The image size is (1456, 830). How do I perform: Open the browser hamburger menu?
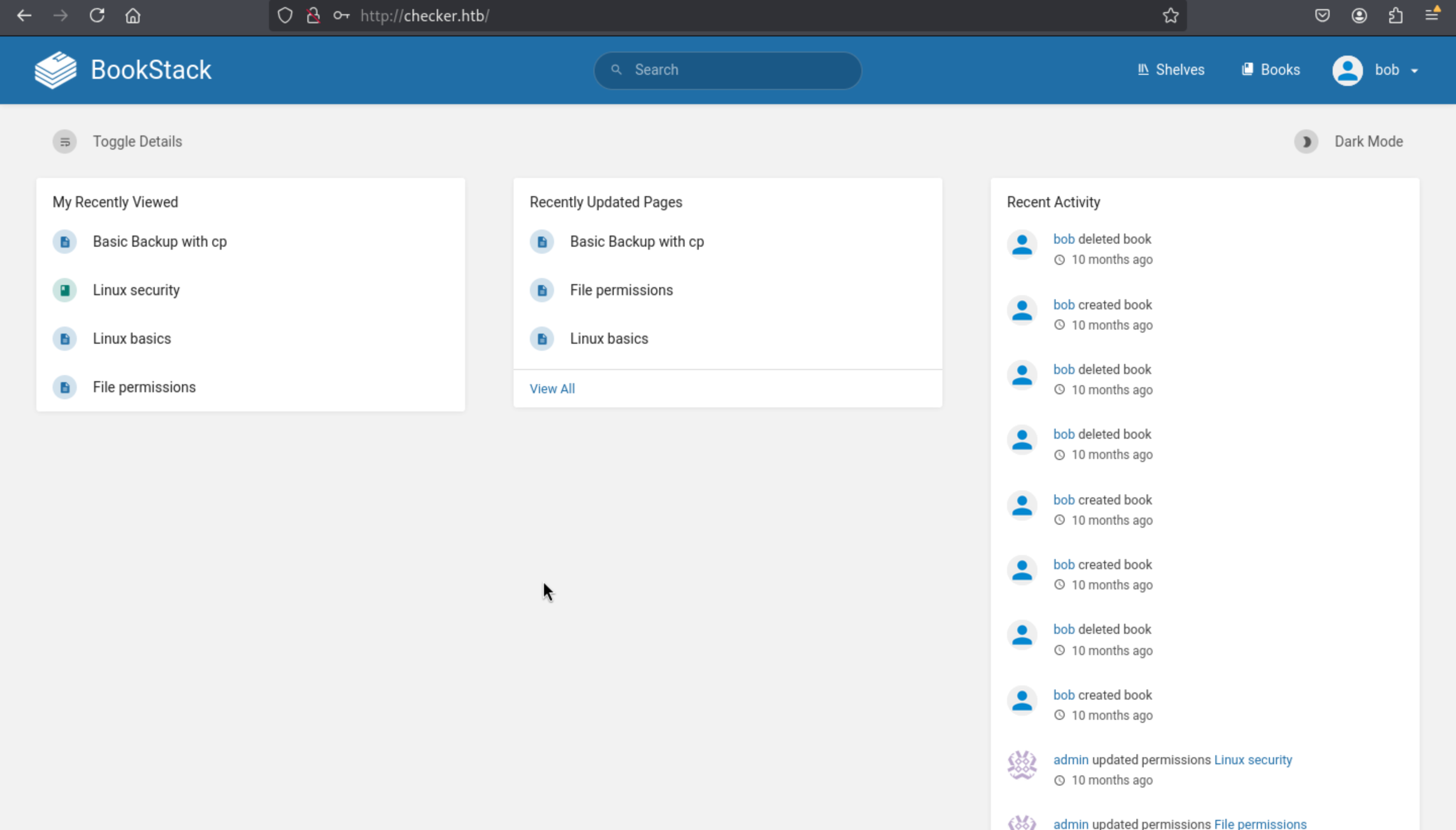pyautogui.click(x=1432, y=15)
